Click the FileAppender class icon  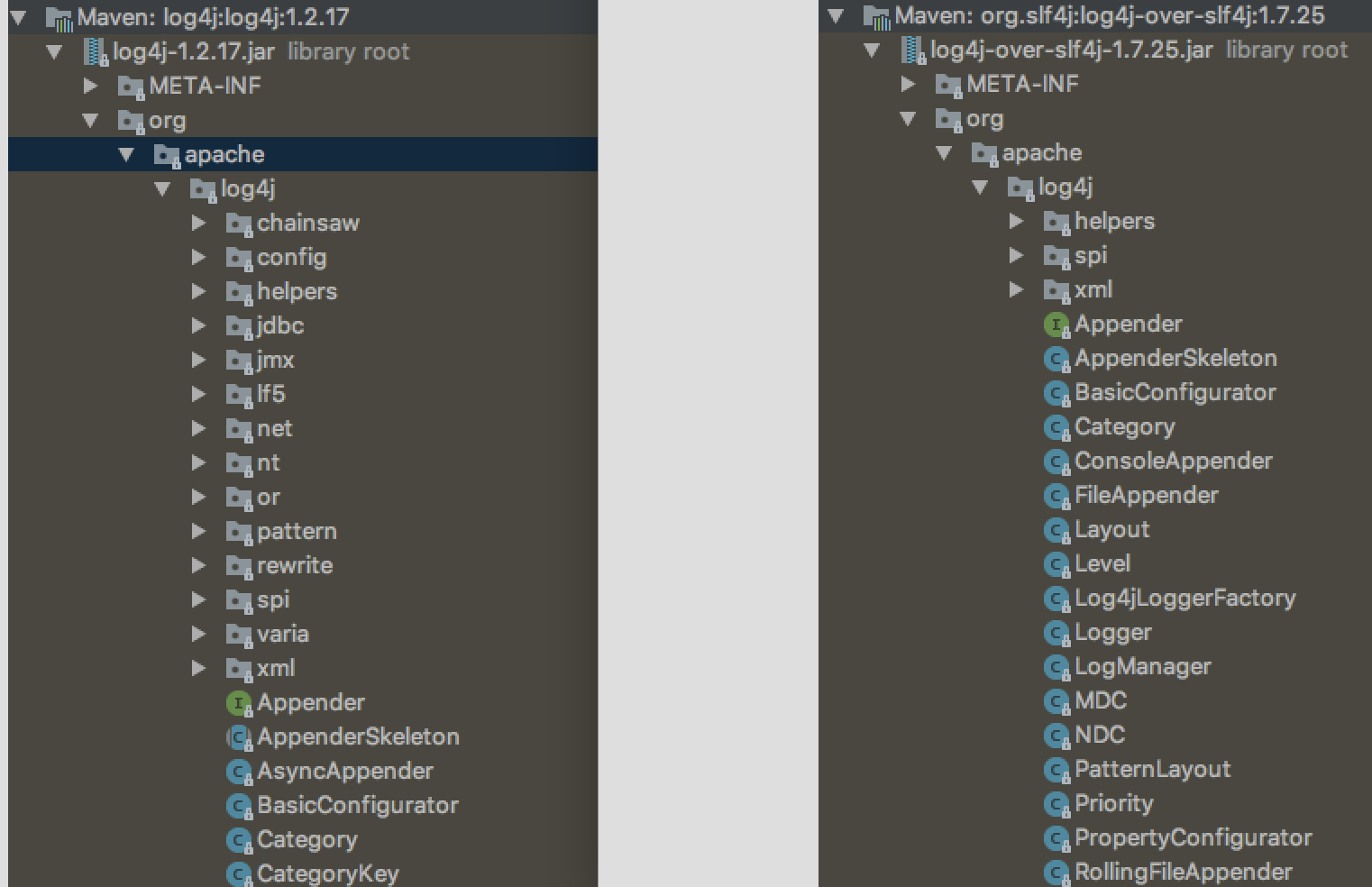click(x=1056, y=496)
